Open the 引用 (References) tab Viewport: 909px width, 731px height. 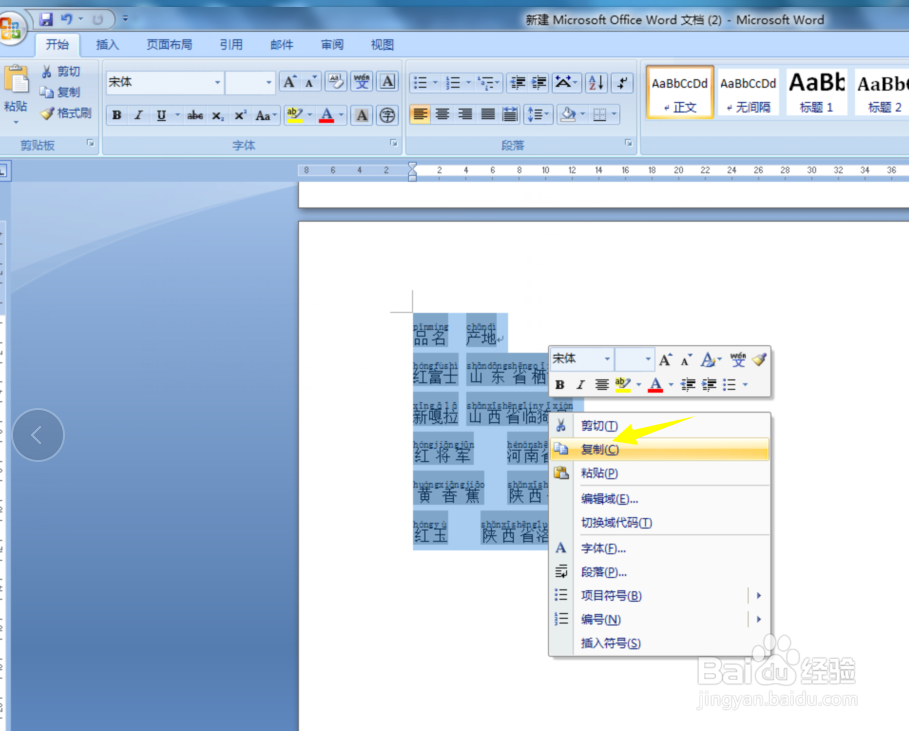[231, 45]
